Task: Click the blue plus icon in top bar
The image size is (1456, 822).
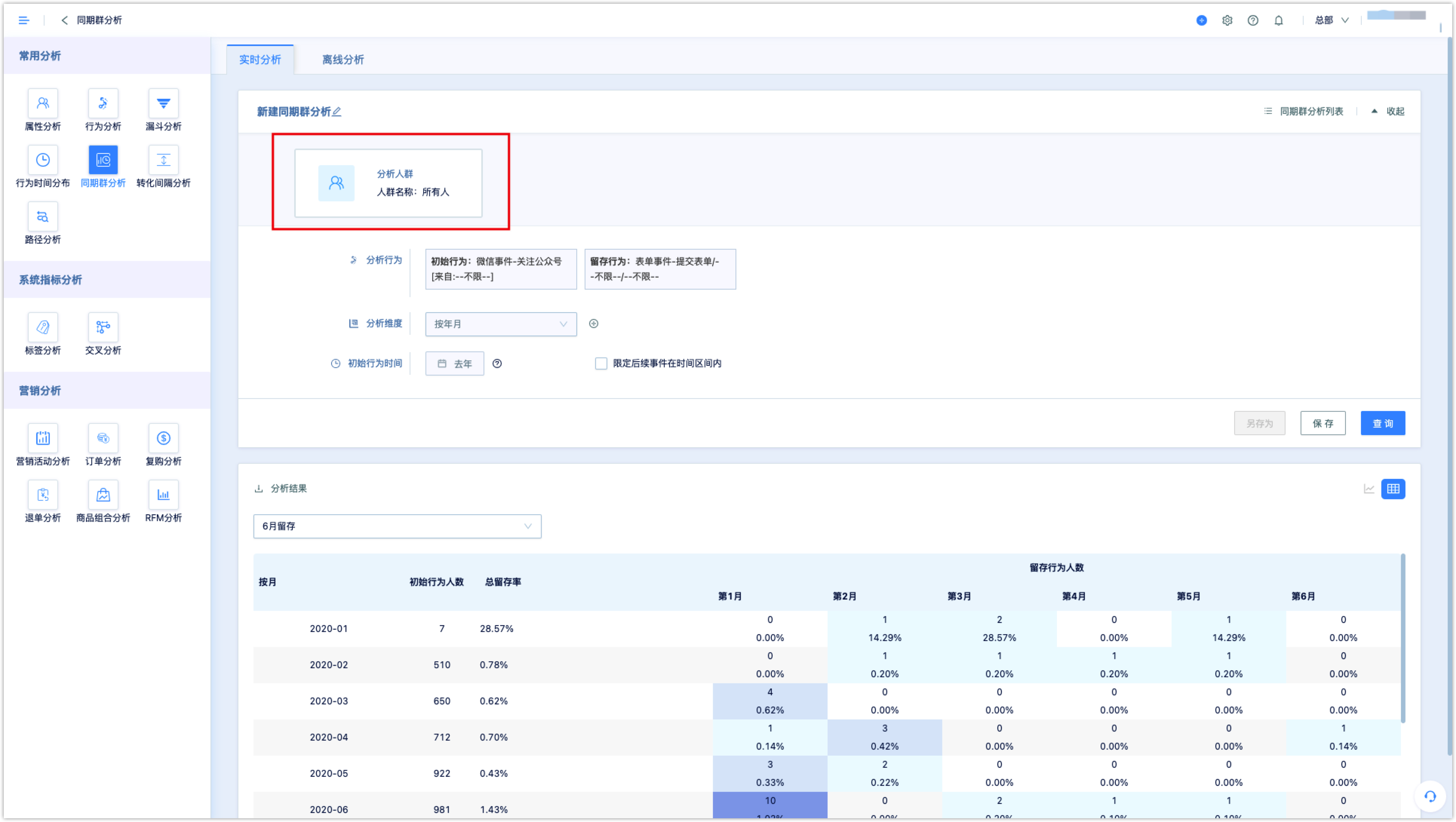Action: [1202, 20]
